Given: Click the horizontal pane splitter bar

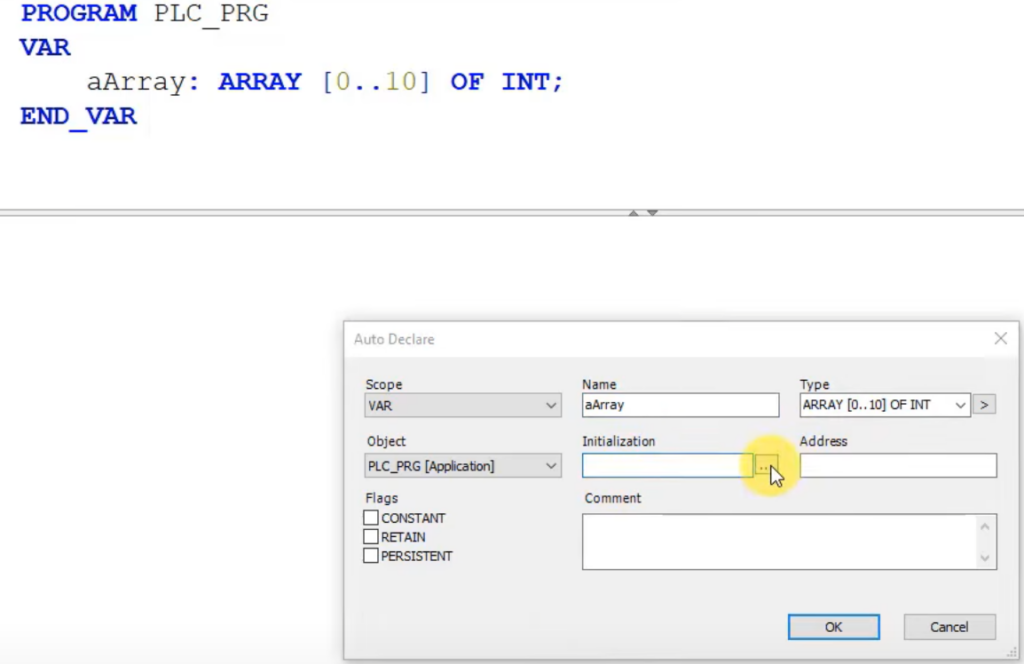Looking at the screenshot, I should click(x=300, y=213).
